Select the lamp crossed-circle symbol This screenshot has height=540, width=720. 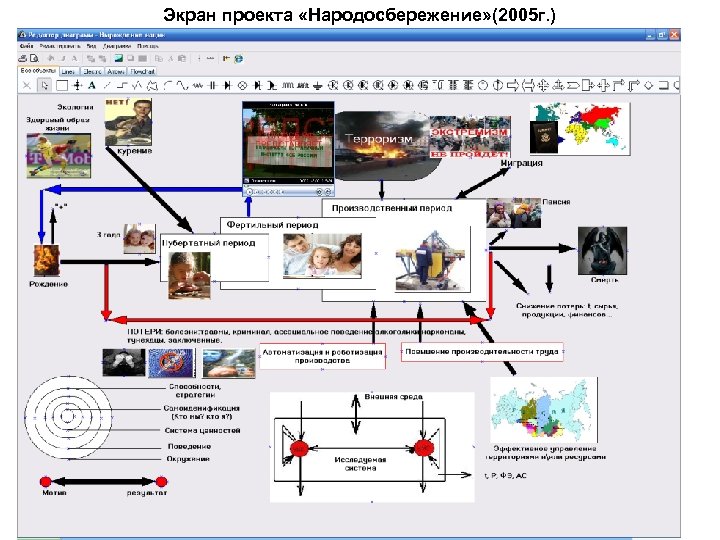(242, 85)
